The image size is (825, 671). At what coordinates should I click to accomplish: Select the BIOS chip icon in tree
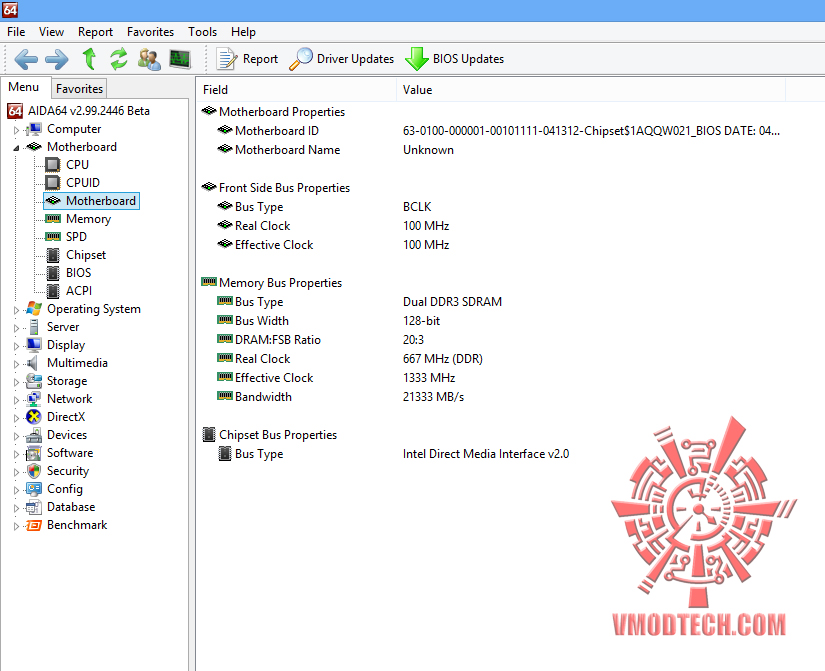click(53, 273)
